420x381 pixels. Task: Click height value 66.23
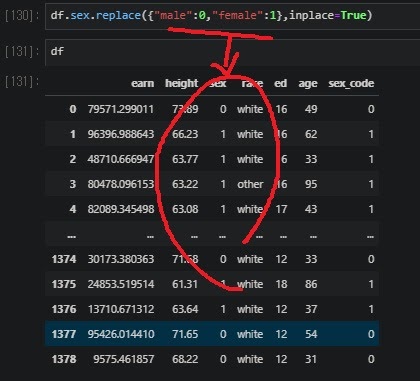[185, 134]
